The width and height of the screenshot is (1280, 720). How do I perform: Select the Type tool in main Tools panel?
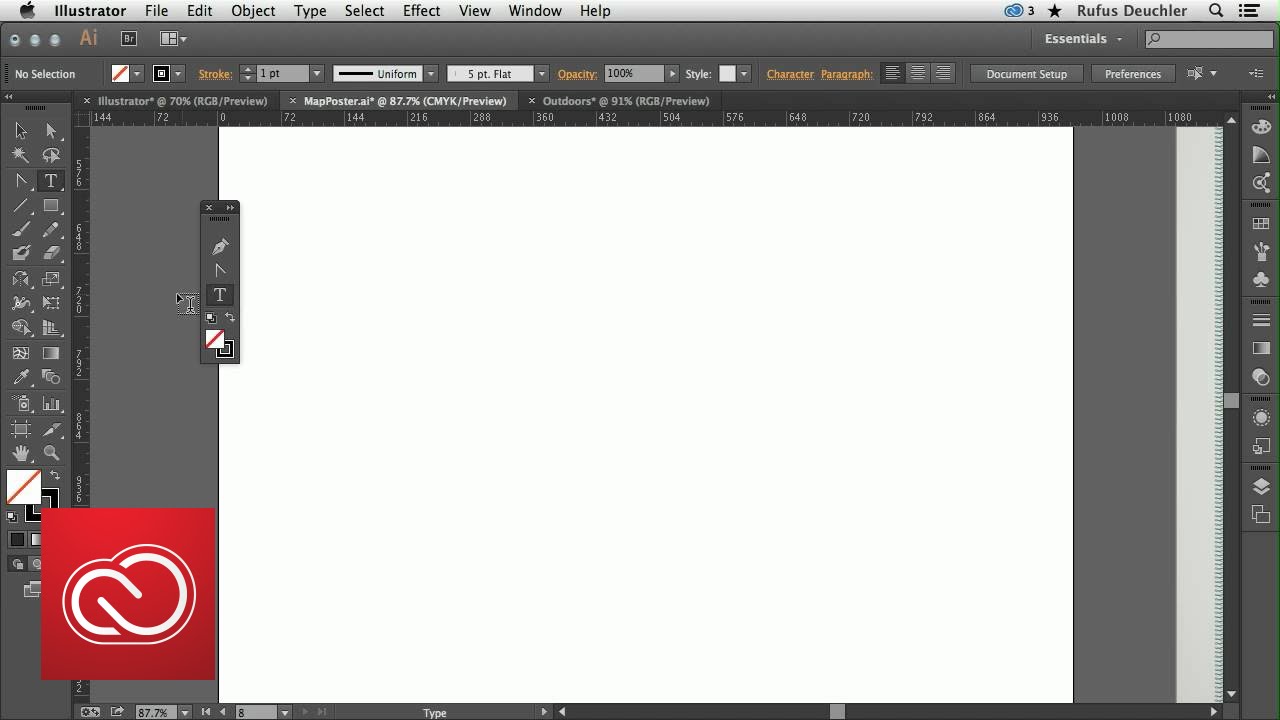point(51,181)
